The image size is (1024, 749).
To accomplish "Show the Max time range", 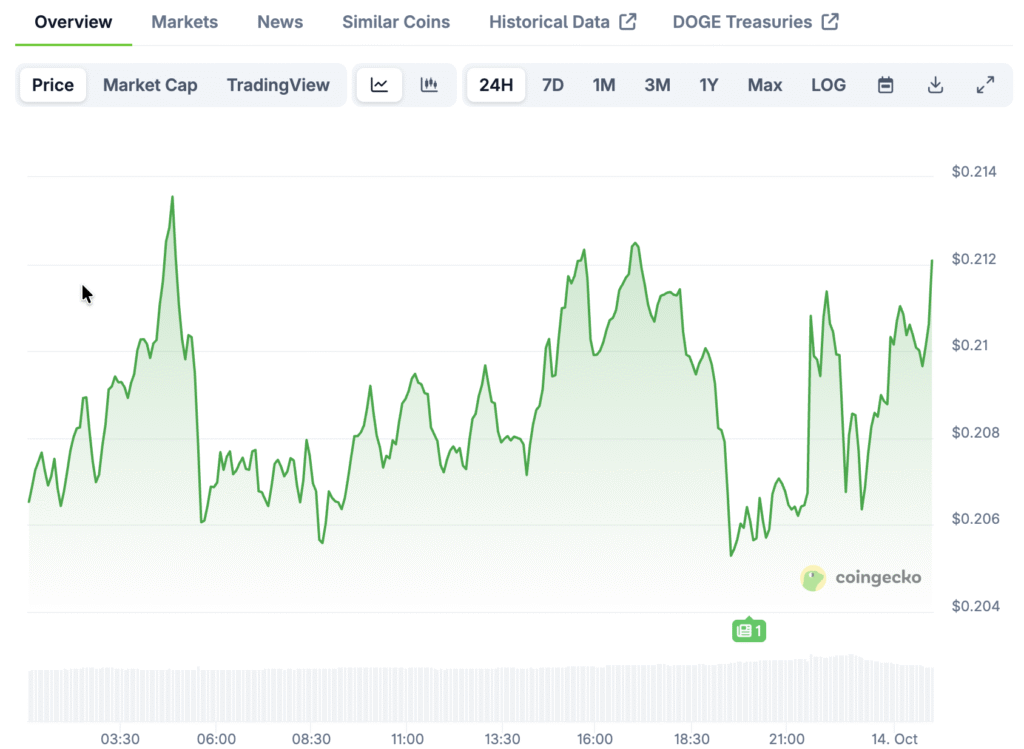I will pyautogui.click(x=765, y=85).
